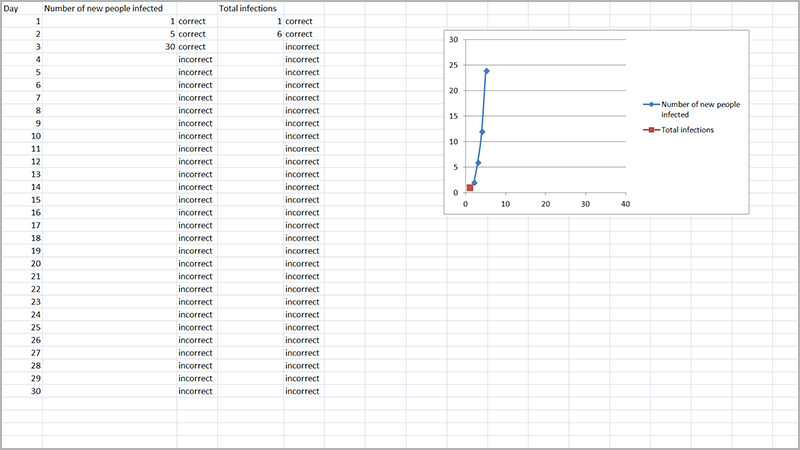Select new infections value 5 on day 2

110,34
